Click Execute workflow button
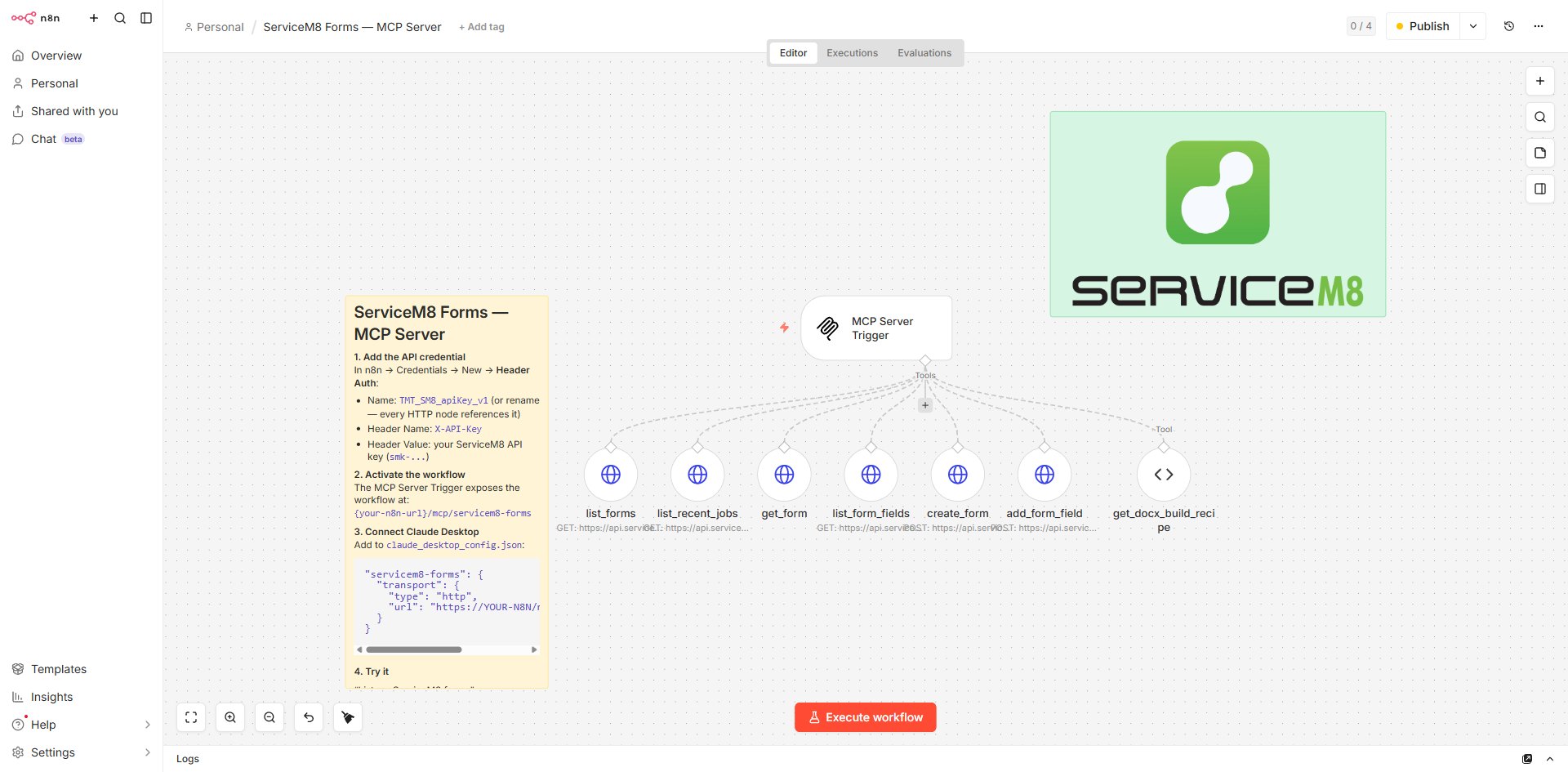 [x=866, y=717]
